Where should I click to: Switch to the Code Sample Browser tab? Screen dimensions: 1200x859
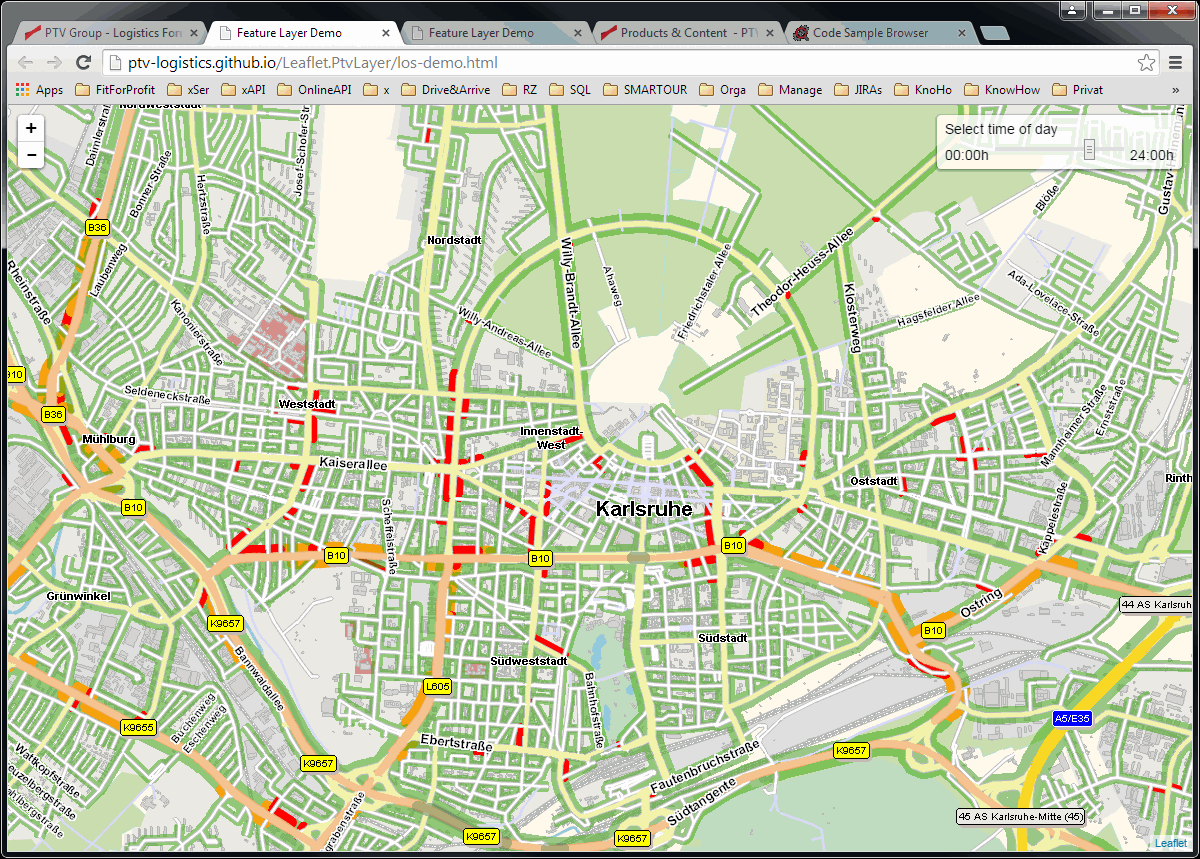pos(869,33)
